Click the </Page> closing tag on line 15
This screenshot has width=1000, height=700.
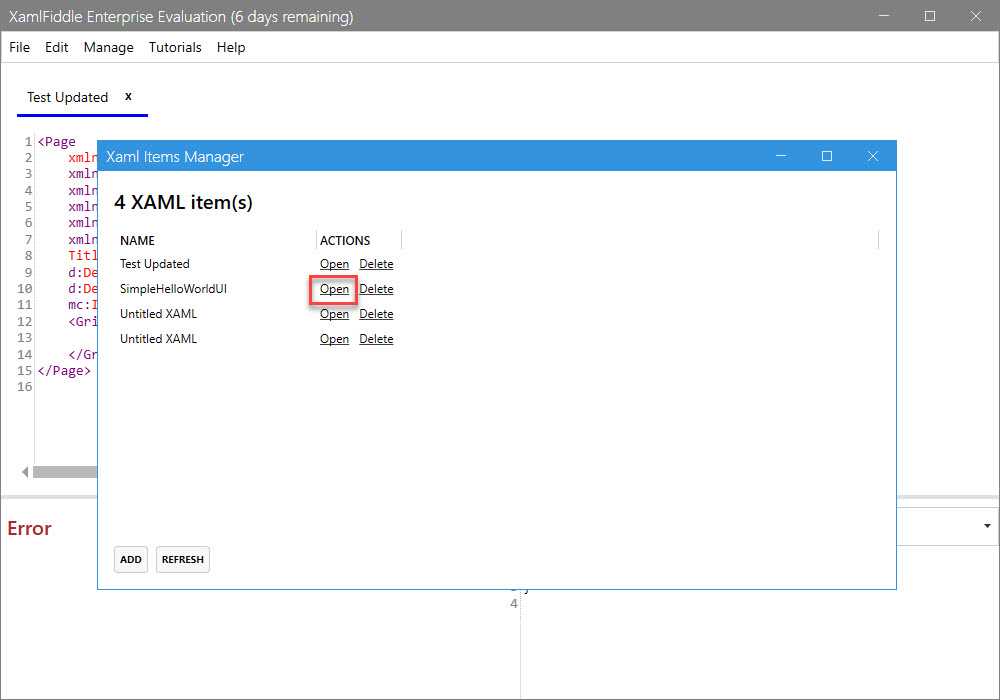coord(64,370)
